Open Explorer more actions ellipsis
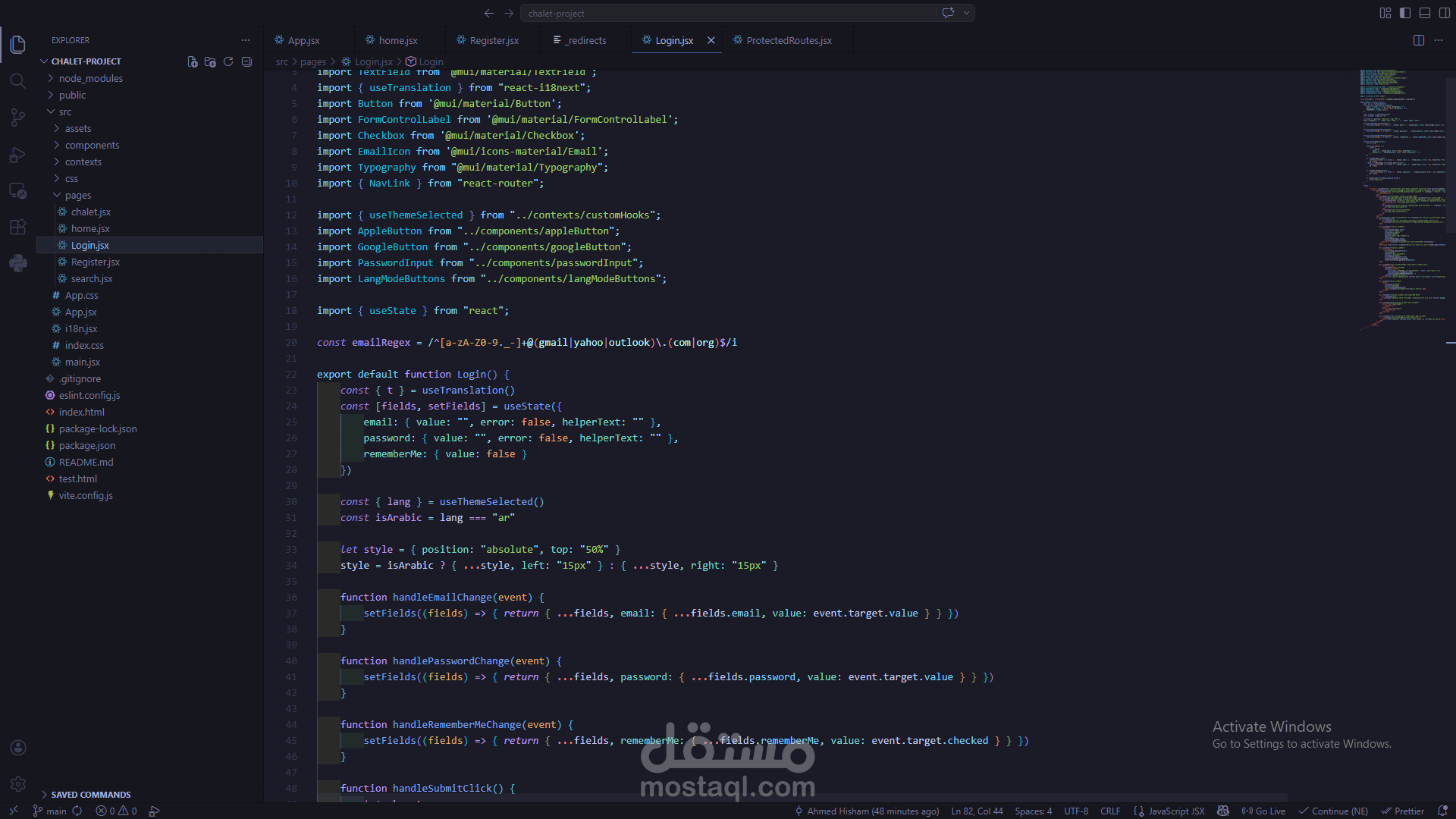Viewport: 1456px width, 819px height. click(246, 40)
